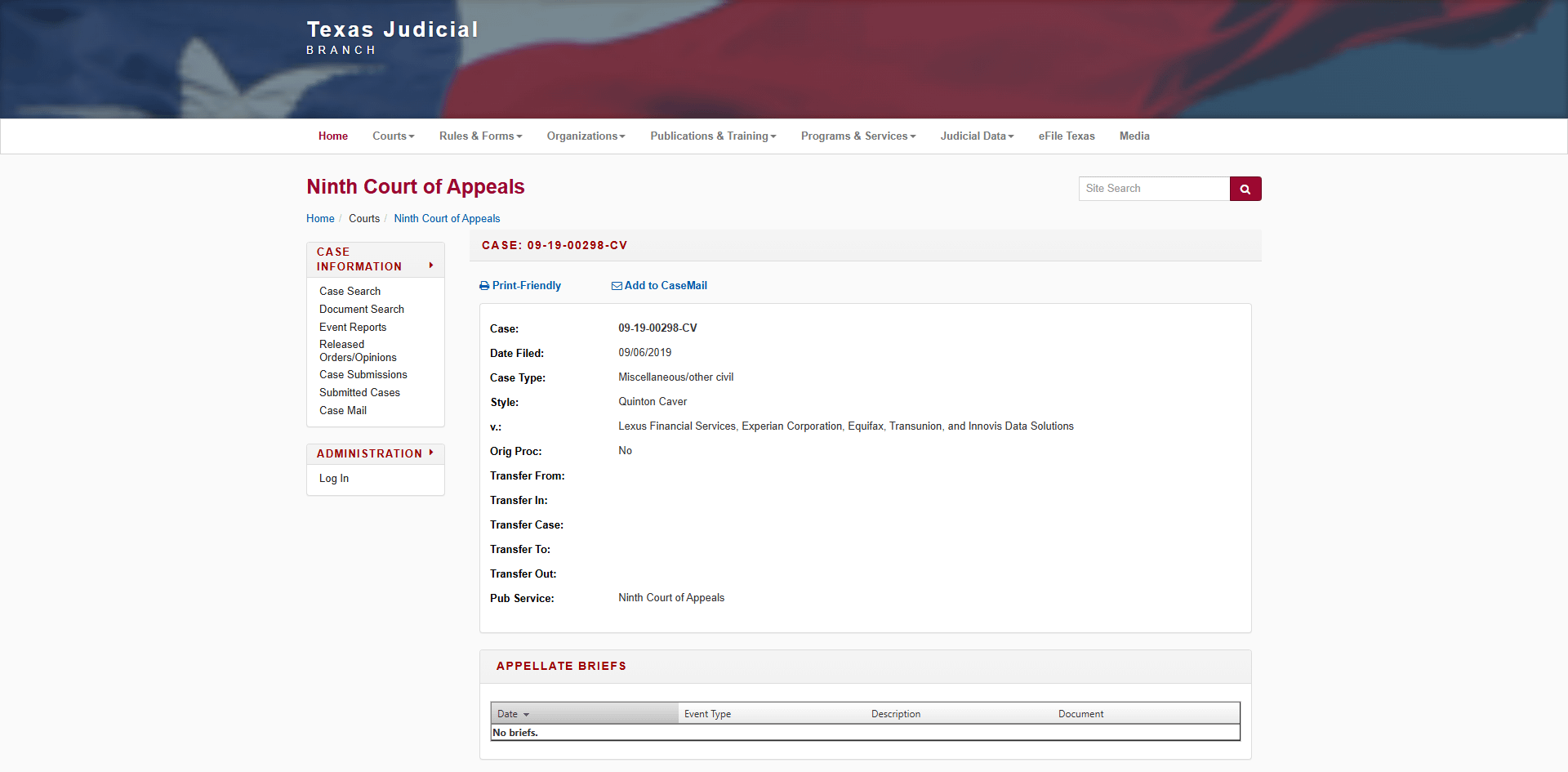Open Released Orders/Opinions link

tap(358, 351)
